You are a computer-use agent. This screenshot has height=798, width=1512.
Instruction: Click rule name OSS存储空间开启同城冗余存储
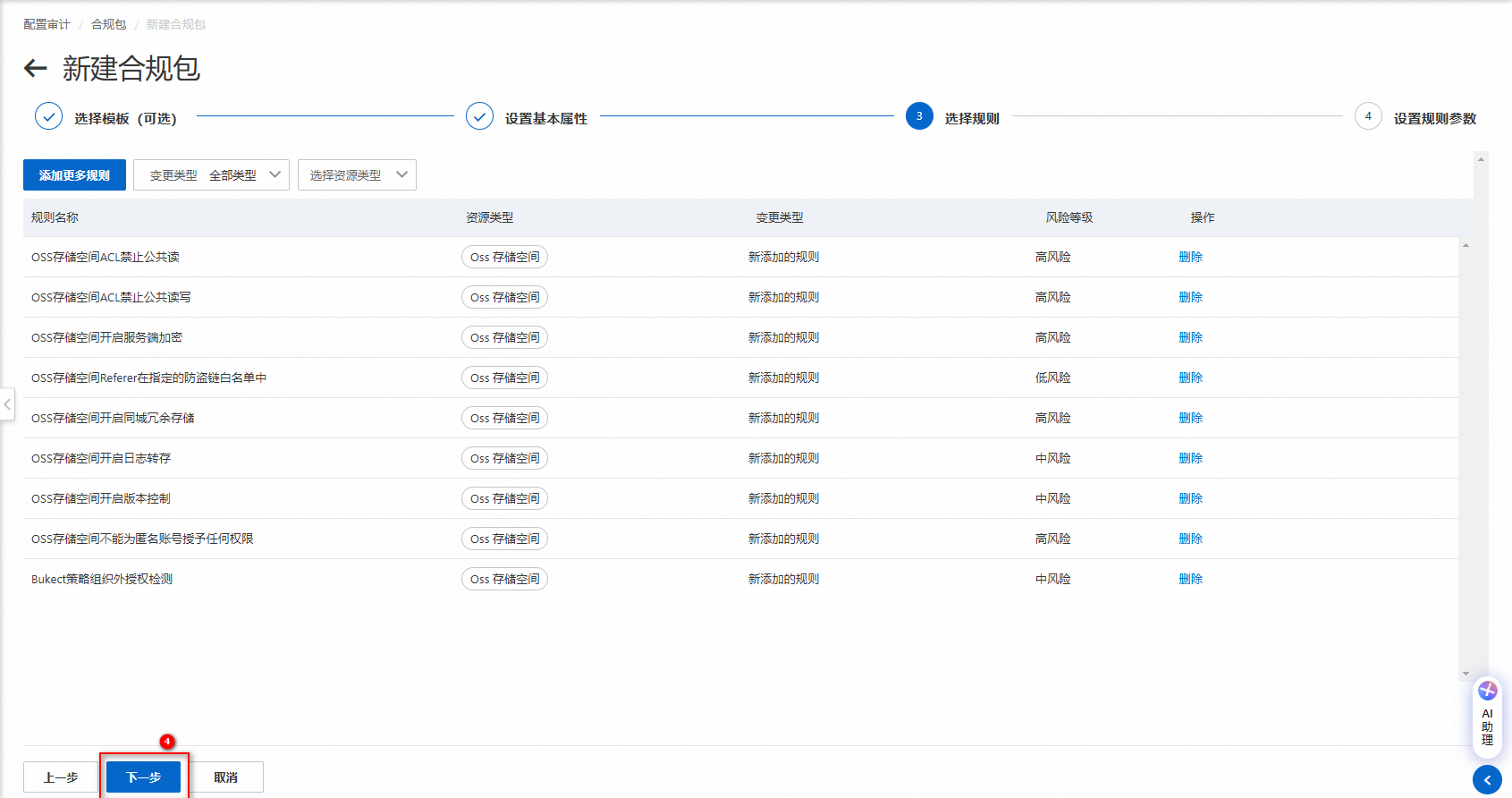coord(113,418)
